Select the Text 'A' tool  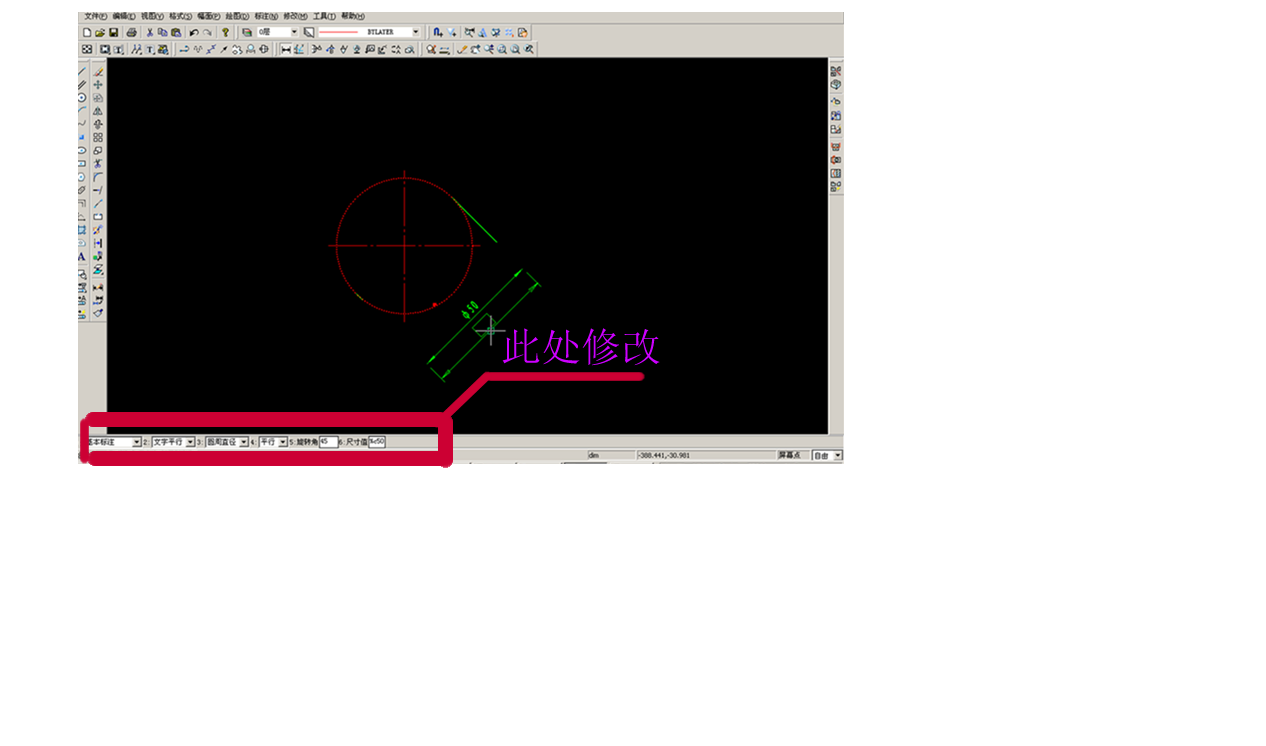[x=82, y=256]
